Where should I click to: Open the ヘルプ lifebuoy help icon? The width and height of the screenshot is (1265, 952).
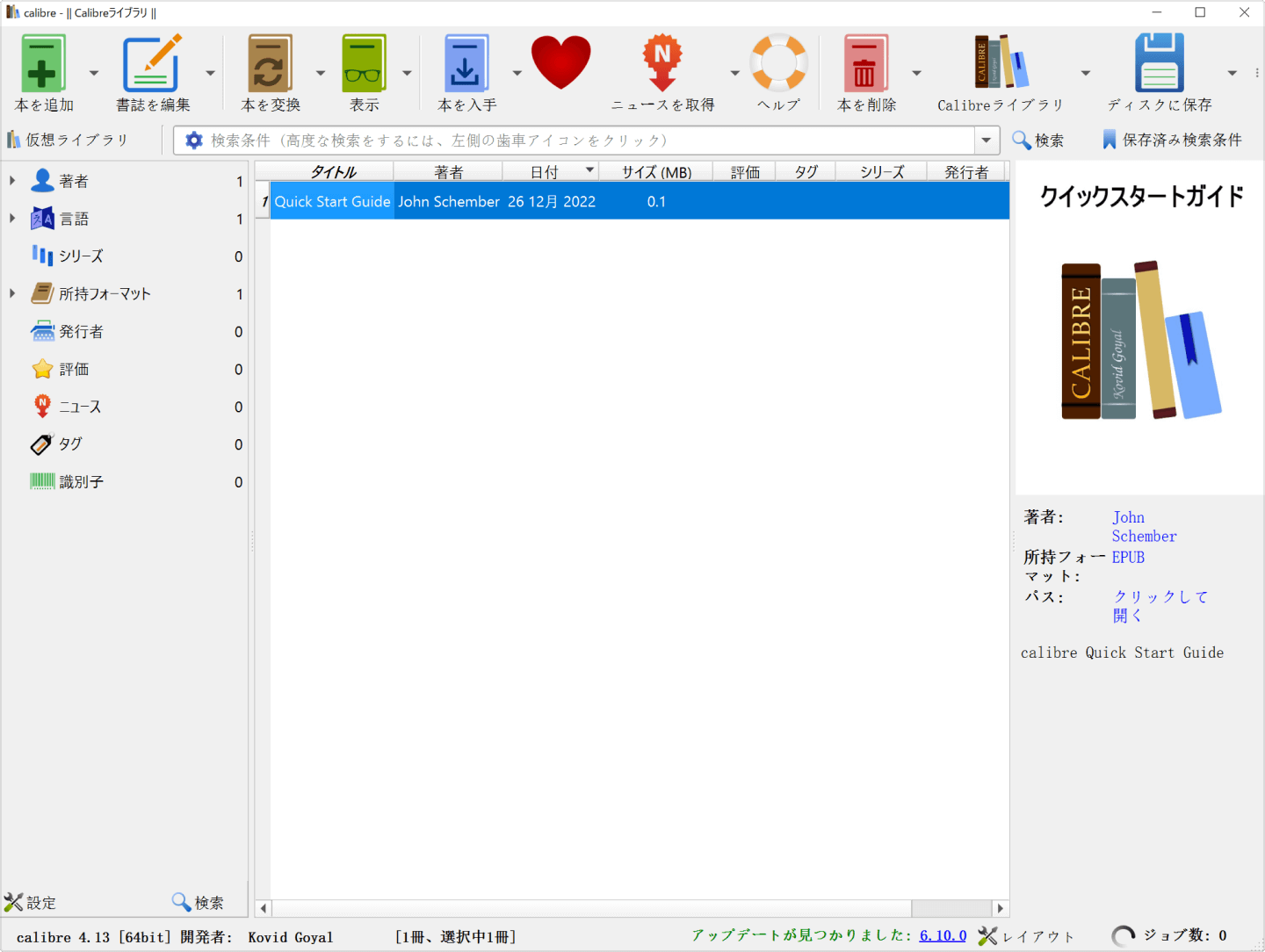(x=778, y=62)
